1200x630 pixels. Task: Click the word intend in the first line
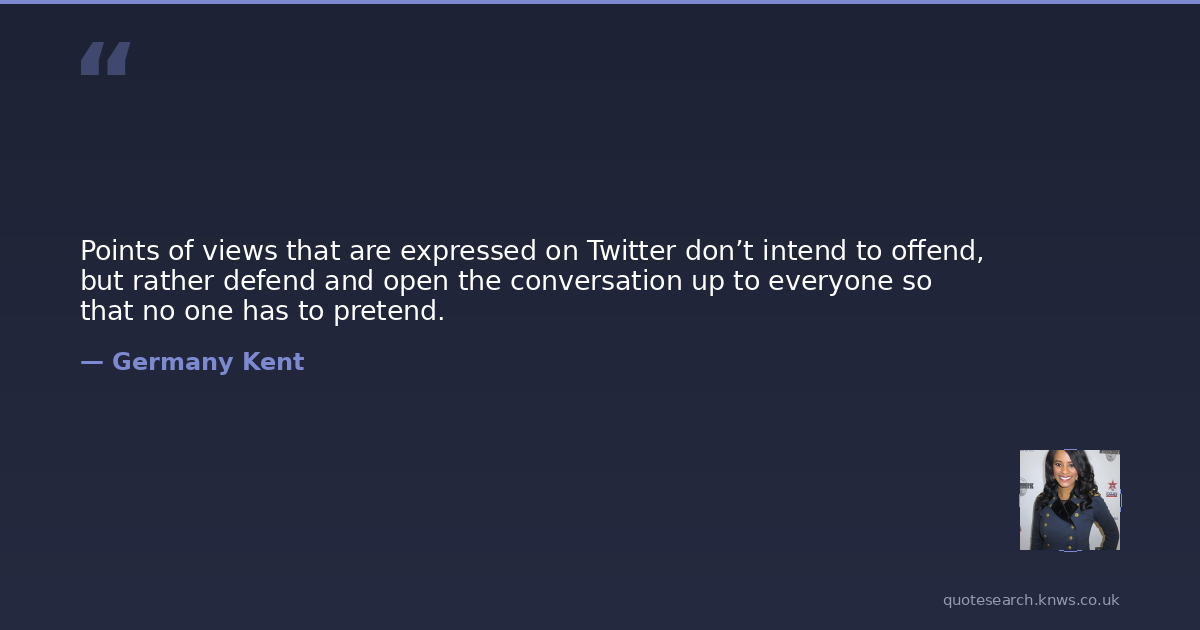pos(805,250)
